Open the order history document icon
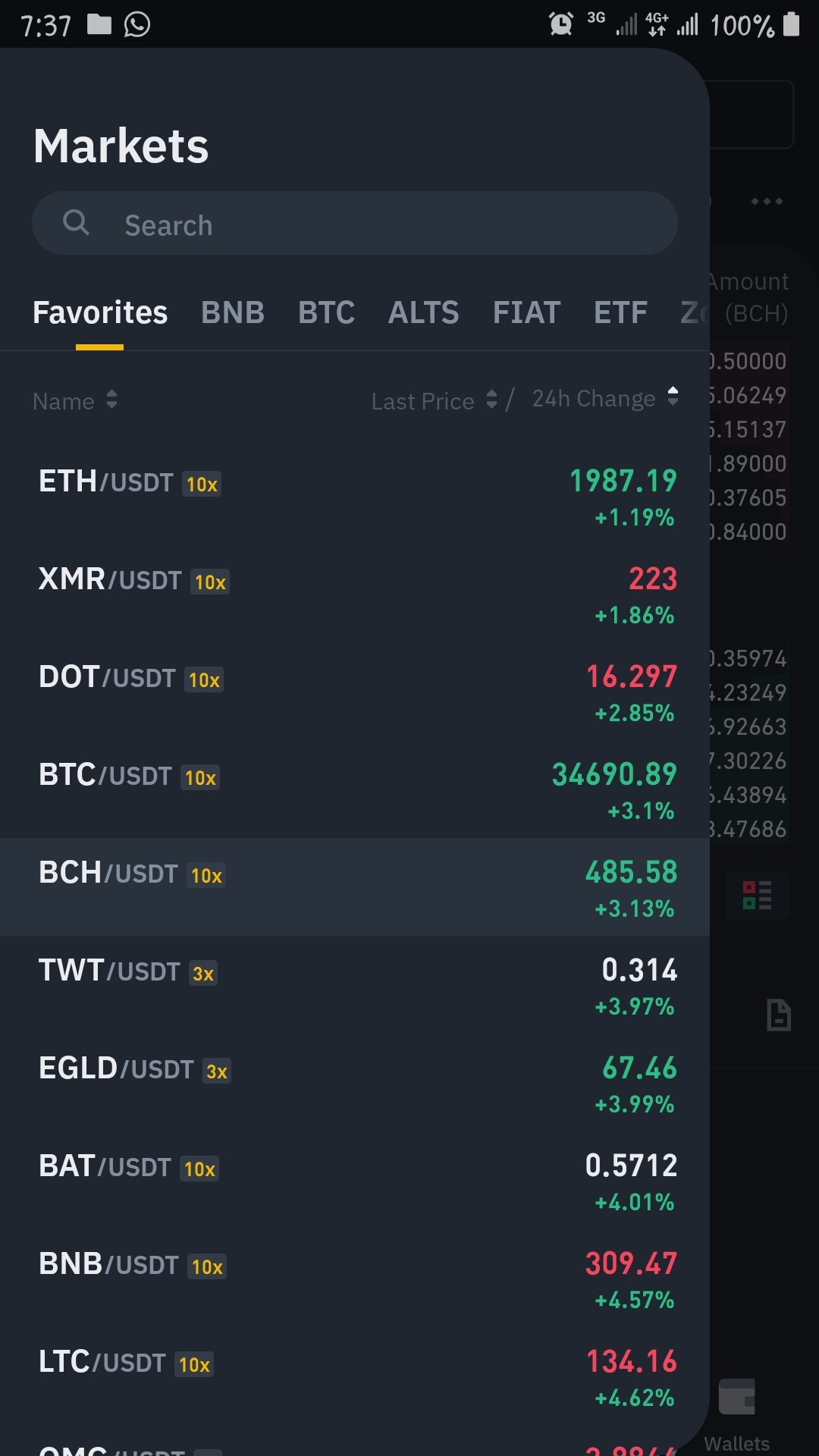This screenshot has height=1456, width=819. pos(779,1015)
